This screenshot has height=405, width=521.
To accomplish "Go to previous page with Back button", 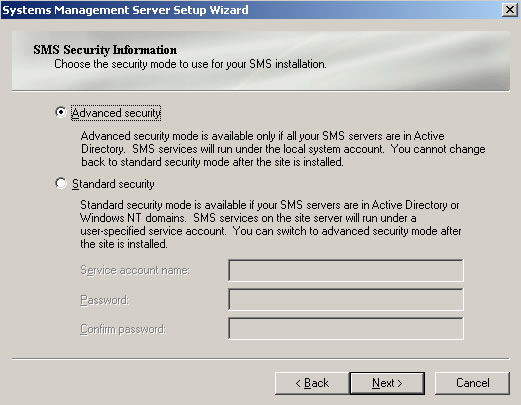I will pyautogui.click(x=312, y=383).
